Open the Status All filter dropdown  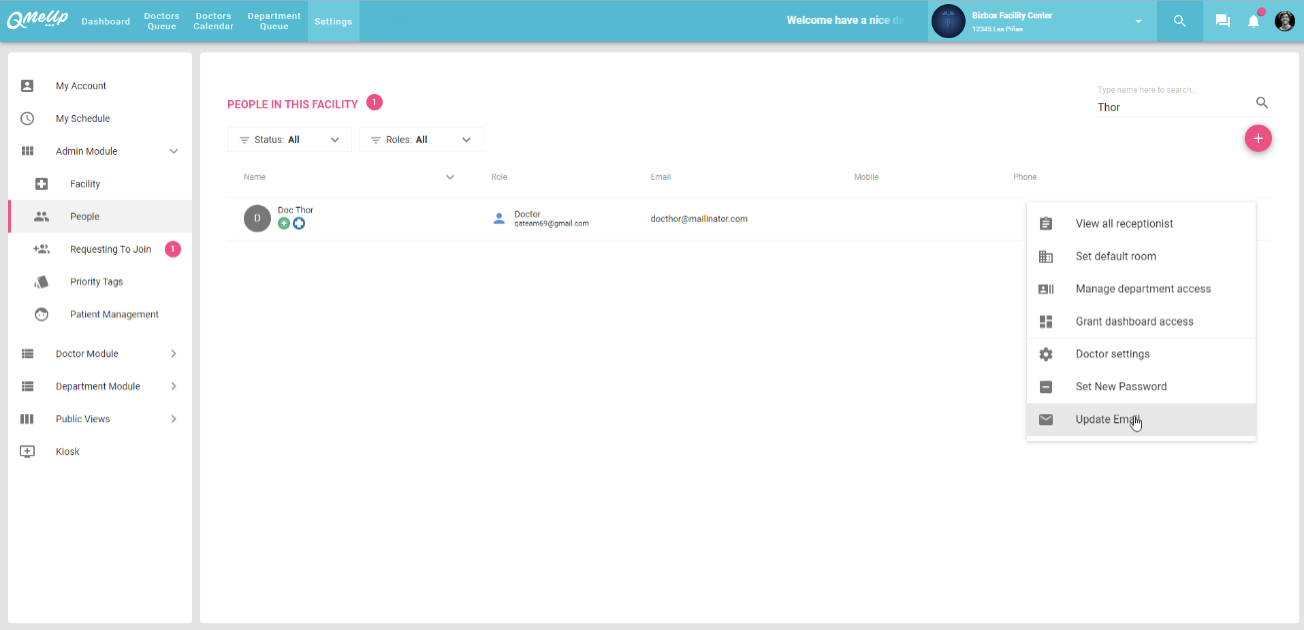coord(289,140)
